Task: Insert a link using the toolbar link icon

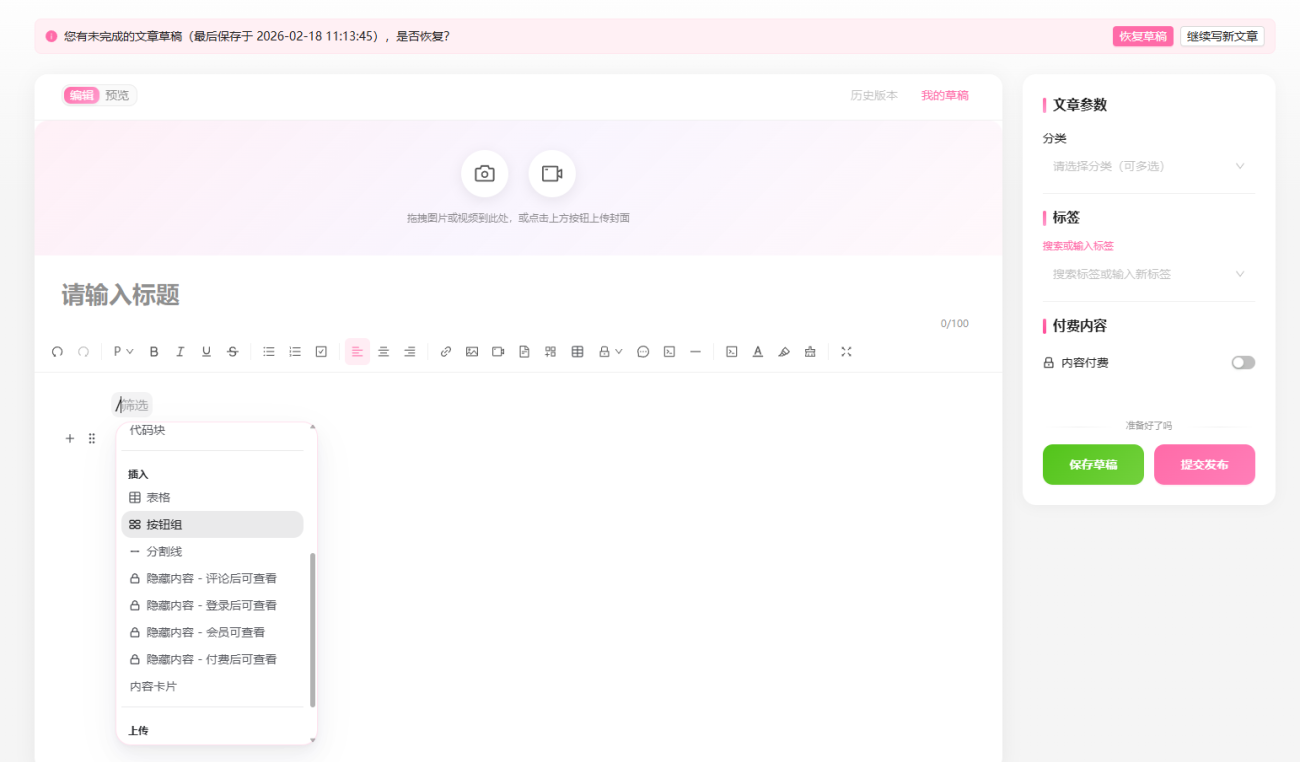Action: pos(446,352)
